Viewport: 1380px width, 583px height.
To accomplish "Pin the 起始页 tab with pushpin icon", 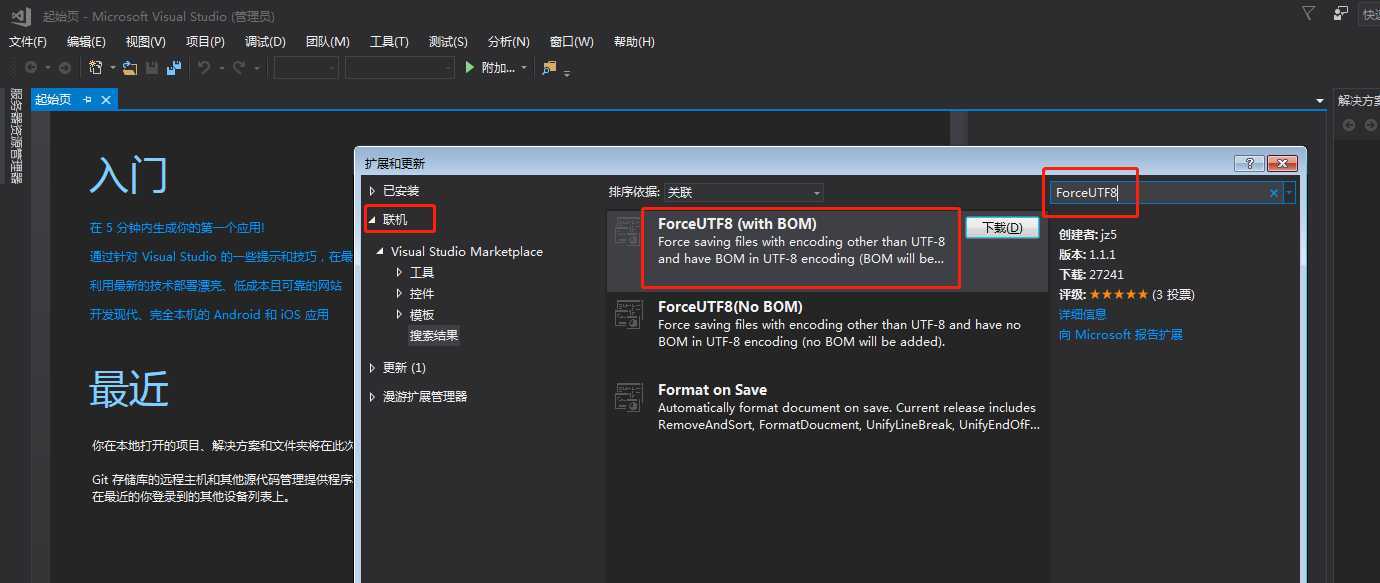I will (87, 100).
